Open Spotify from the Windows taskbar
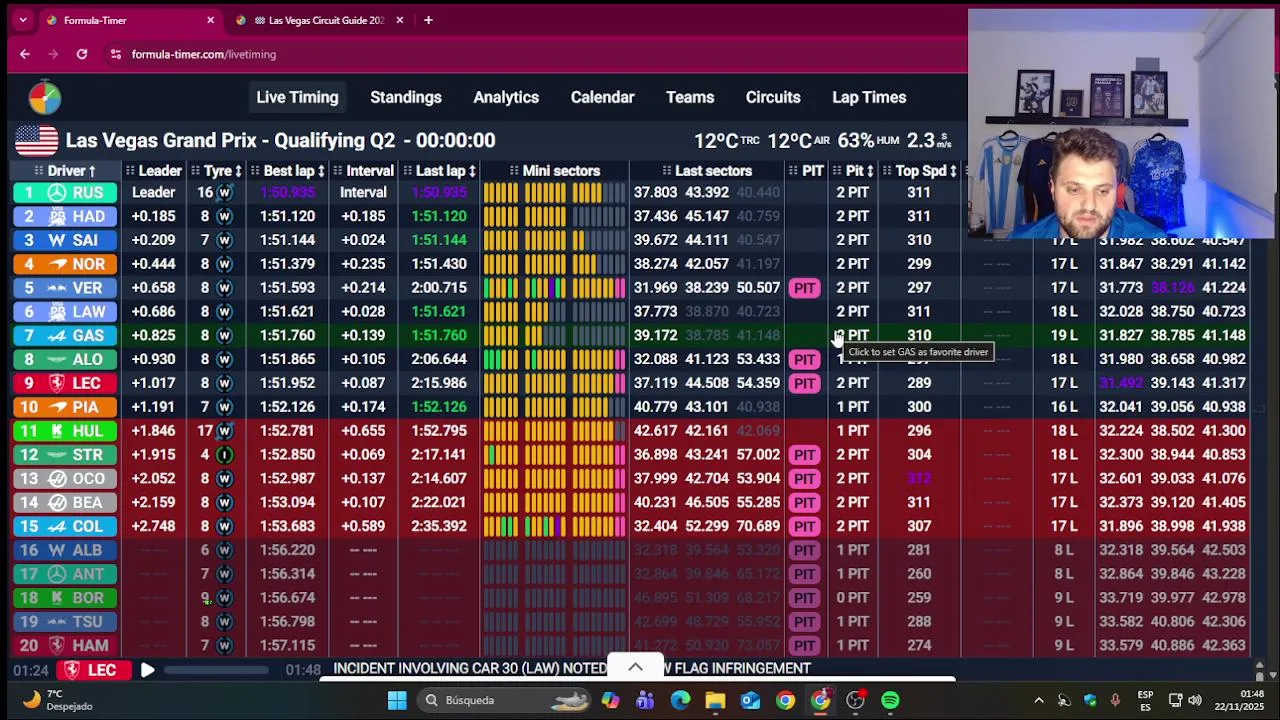 [890, 700]
